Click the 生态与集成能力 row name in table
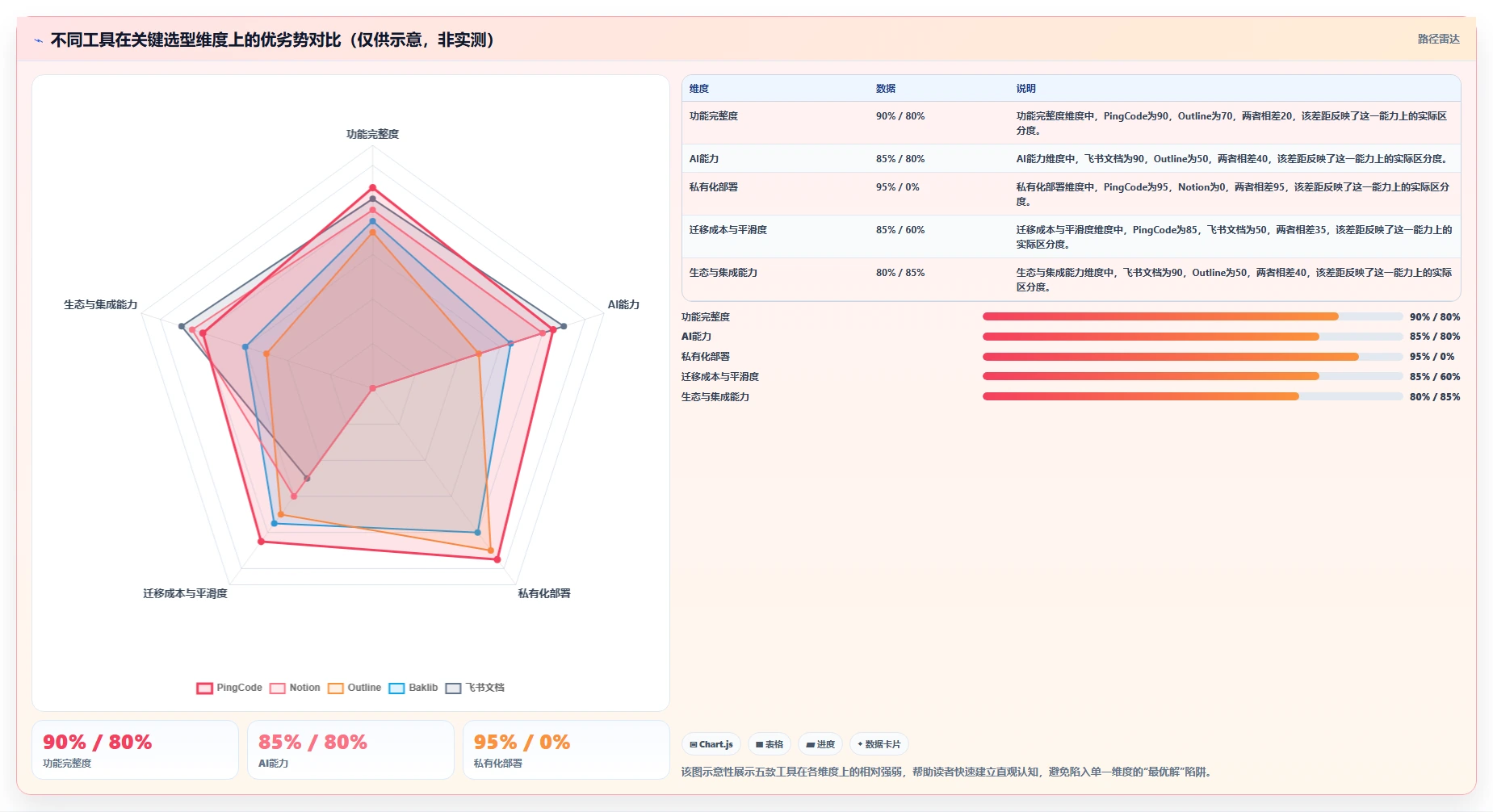 coord(723,273)
